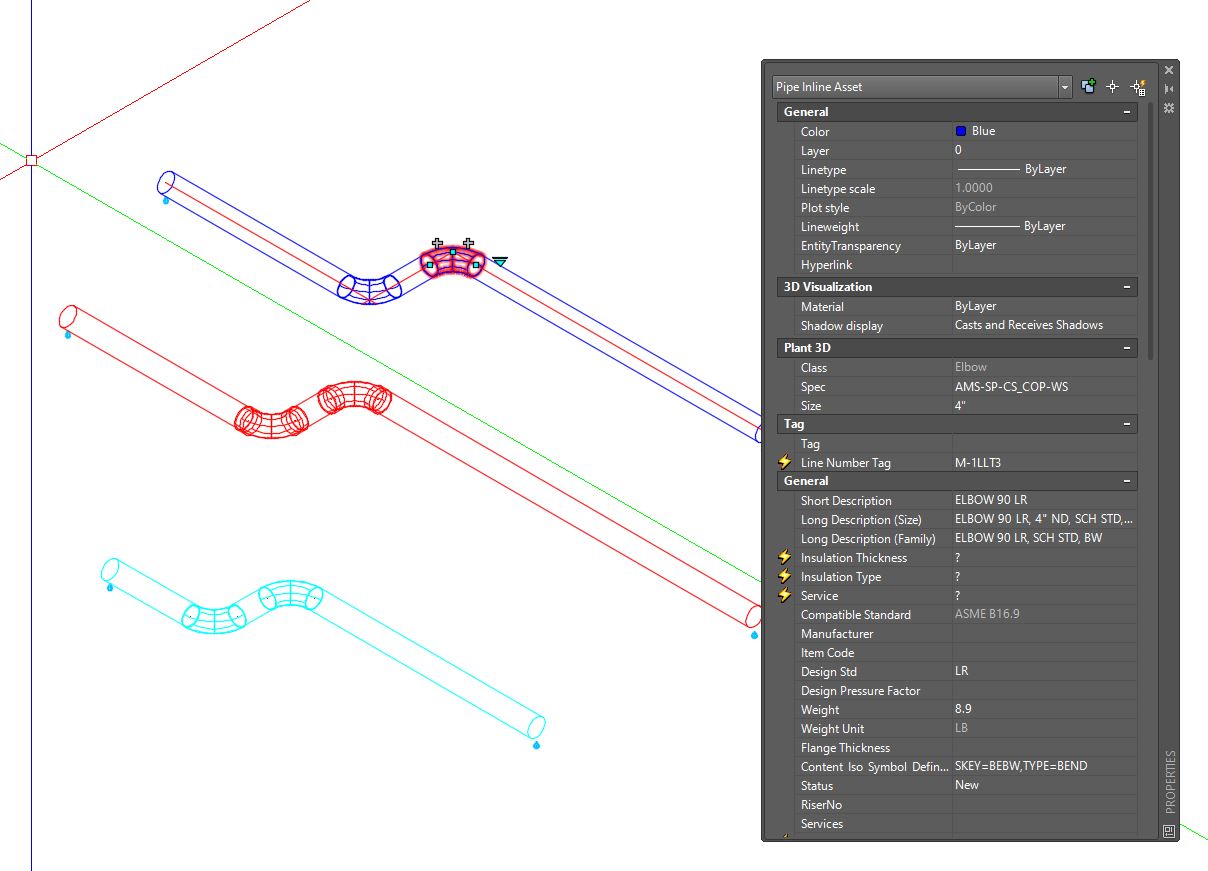Open the Properties palette settings gear

click(1169, 107)
